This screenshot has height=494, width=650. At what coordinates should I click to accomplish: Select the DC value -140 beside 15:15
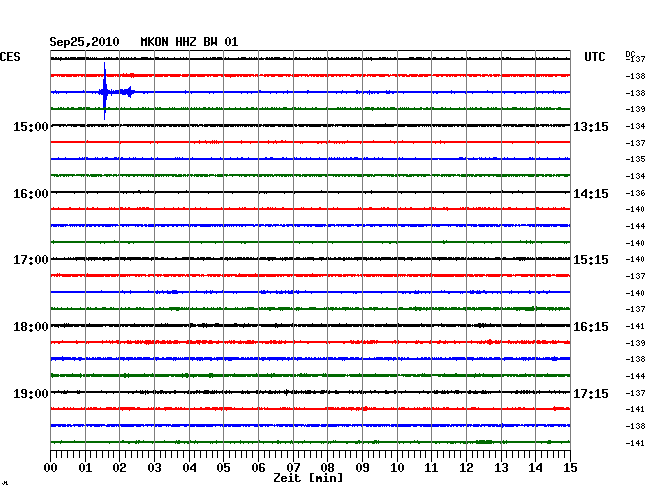635,259
